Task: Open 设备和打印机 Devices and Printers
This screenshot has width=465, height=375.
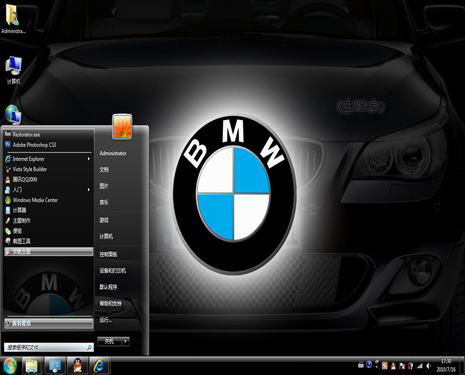Action: [113, 270]
